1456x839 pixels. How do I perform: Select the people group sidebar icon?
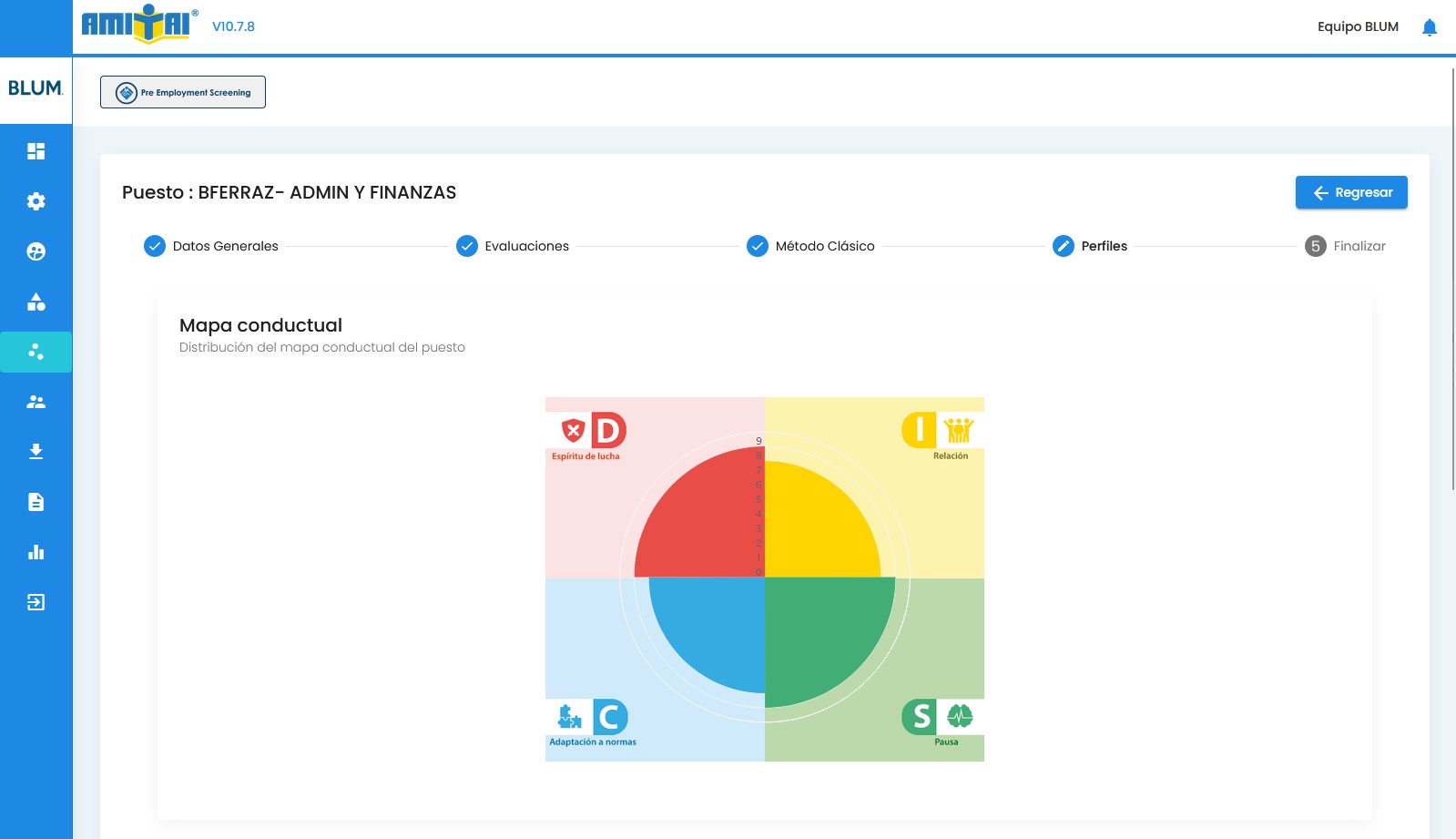tap(36, 402)
